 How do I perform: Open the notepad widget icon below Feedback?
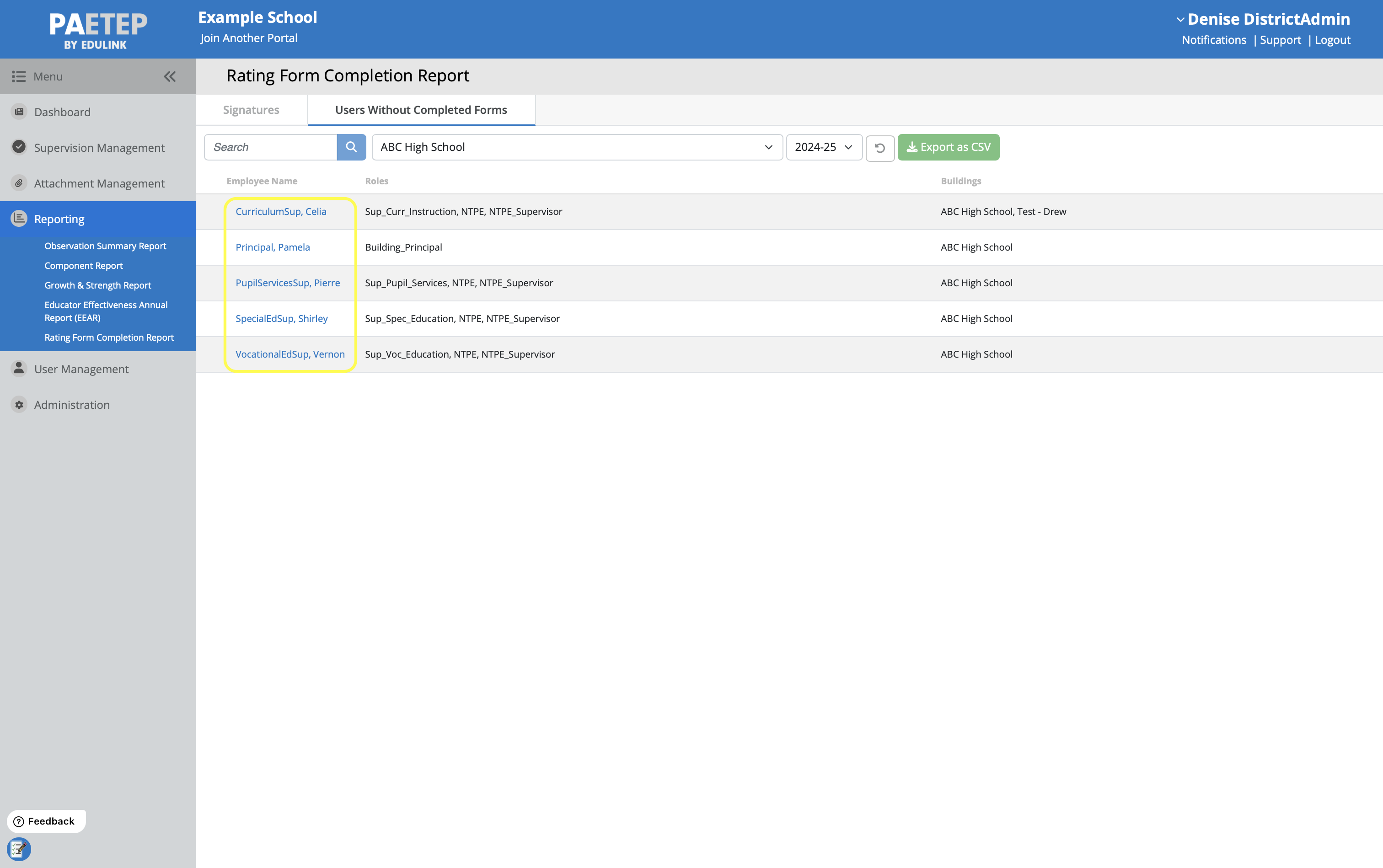18,848
